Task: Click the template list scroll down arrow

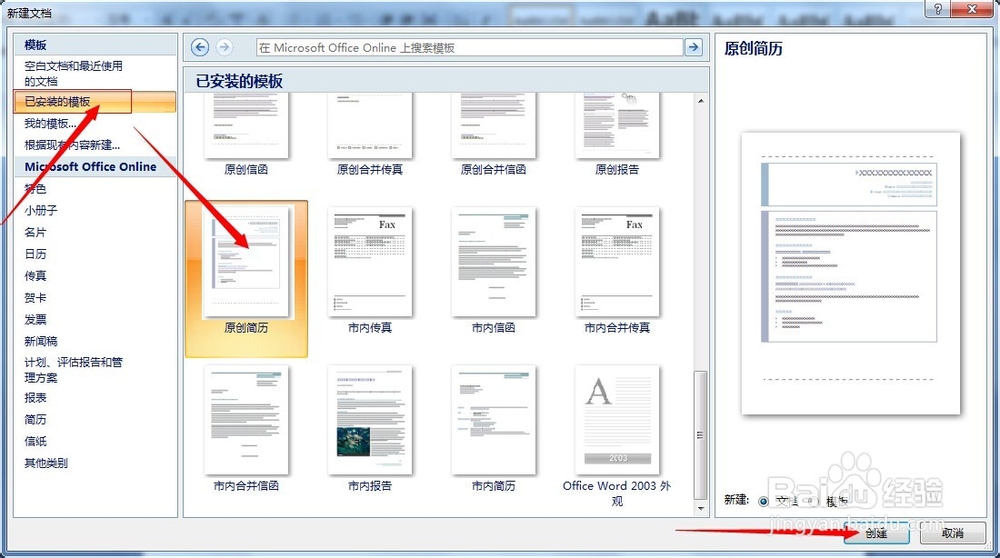Action: [700, 508]
